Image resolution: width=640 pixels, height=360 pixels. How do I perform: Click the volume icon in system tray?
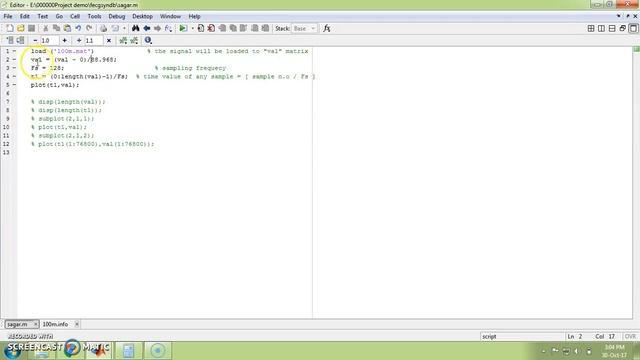577,351
